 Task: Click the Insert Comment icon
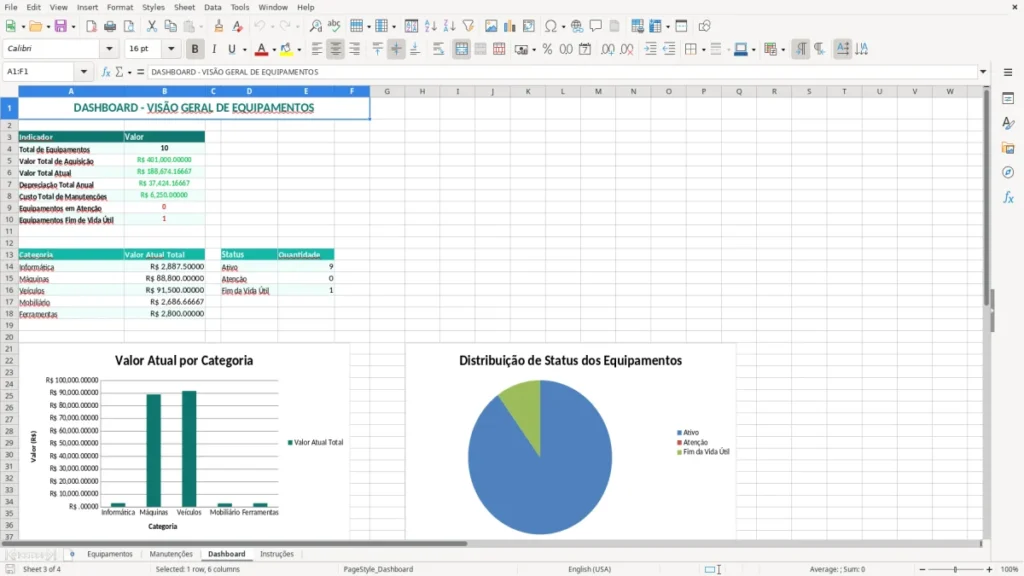pos(596,26)
